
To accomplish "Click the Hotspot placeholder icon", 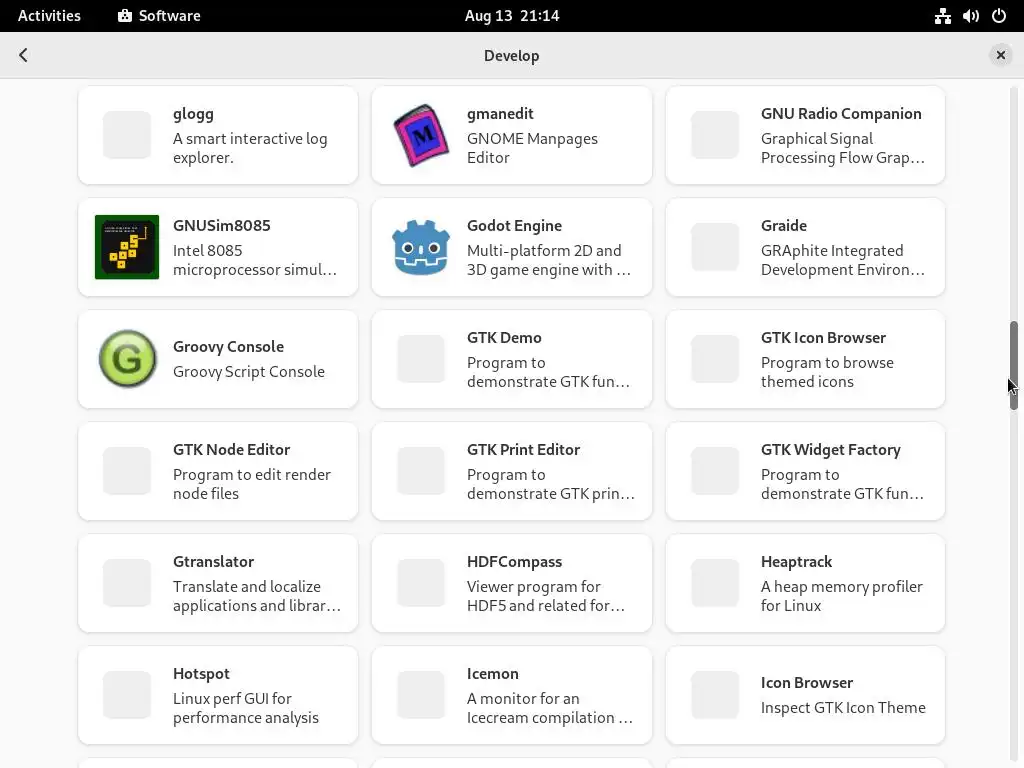I will coord(127,695).
